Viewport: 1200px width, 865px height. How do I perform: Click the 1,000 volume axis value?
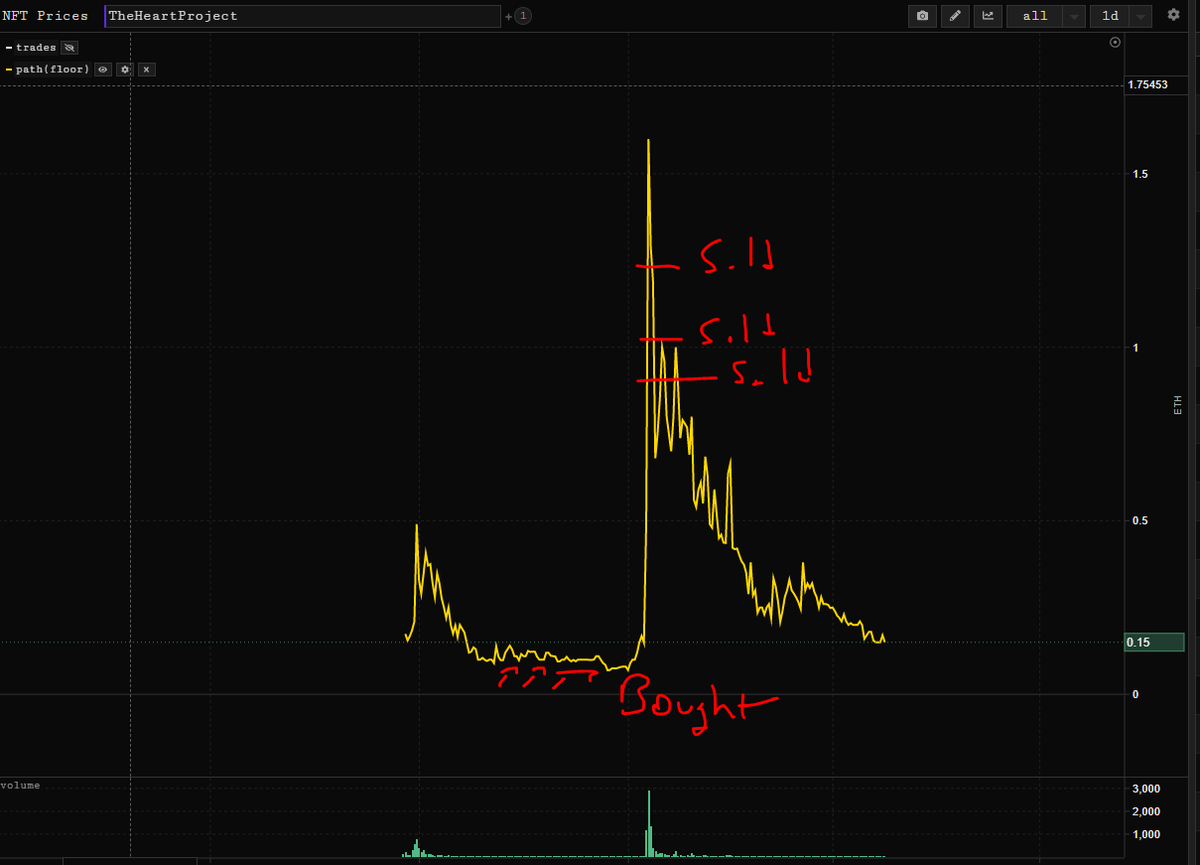[x=1144, y=834]
